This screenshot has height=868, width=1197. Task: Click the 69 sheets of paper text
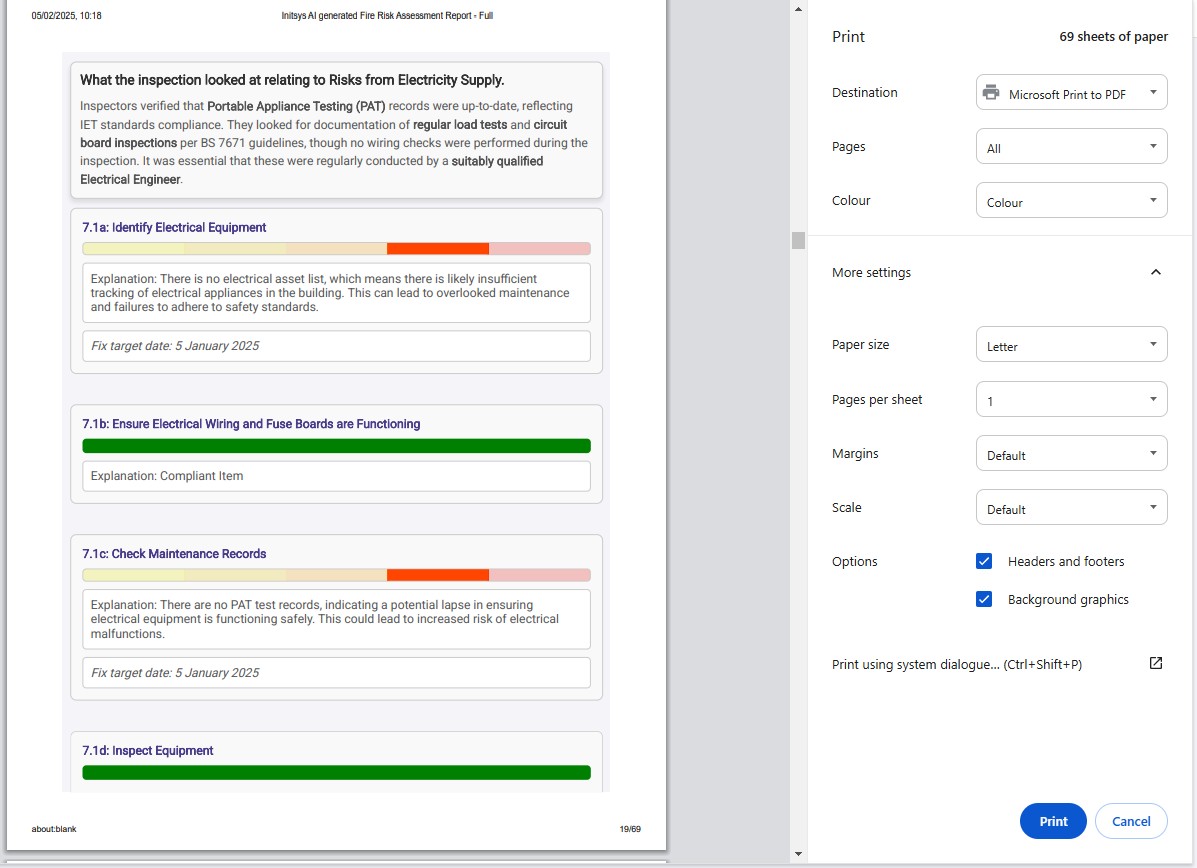tap(1113, 37)
